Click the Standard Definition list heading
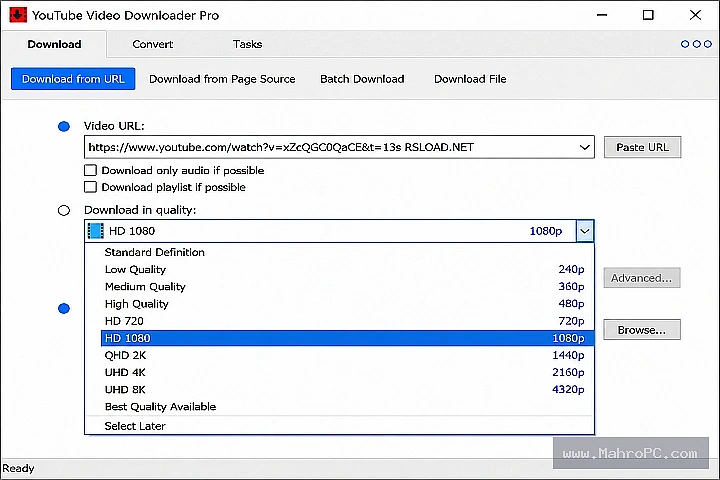 (155, 252)
